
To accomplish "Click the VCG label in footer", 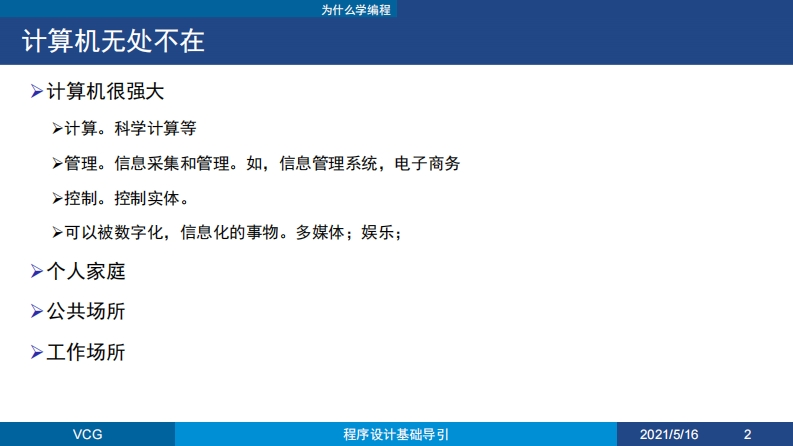I will click(88, 435).
